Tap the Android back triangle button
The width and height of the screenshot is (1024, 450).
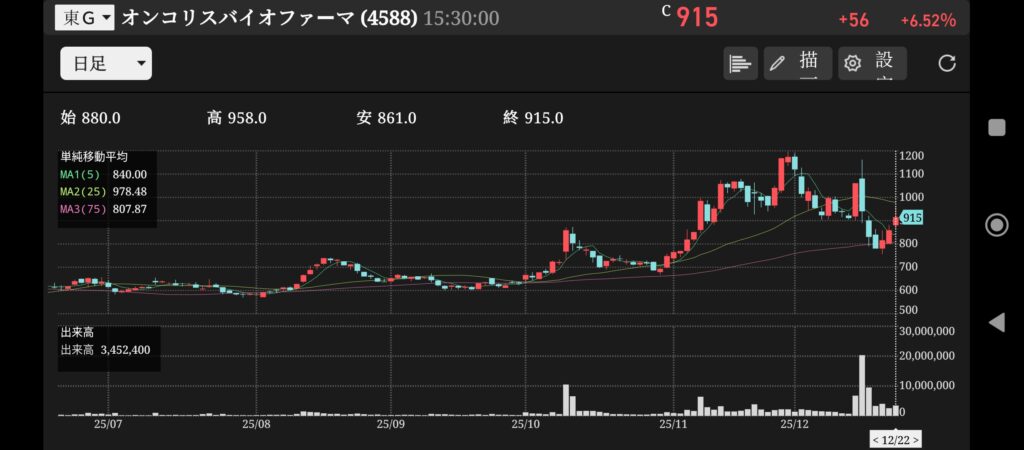coord(996,322)
